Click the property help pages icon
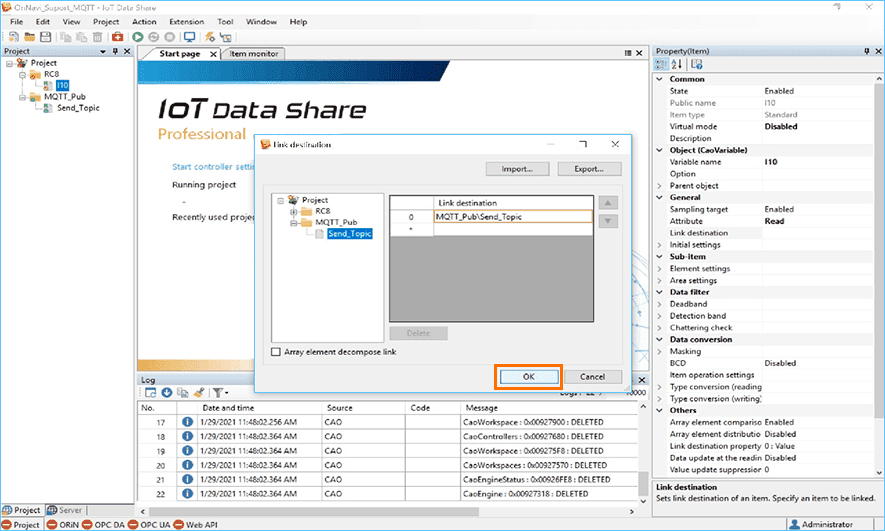 [x=696, y=64]
